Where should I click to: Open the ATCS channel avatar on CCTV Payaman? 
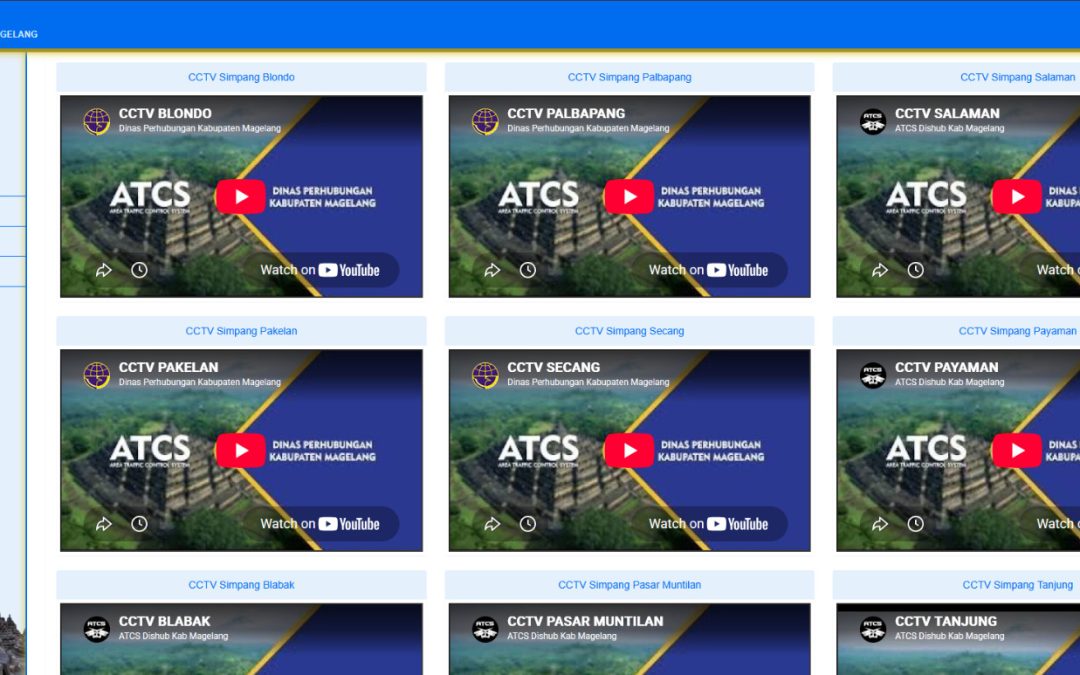(x=873, y=375)
